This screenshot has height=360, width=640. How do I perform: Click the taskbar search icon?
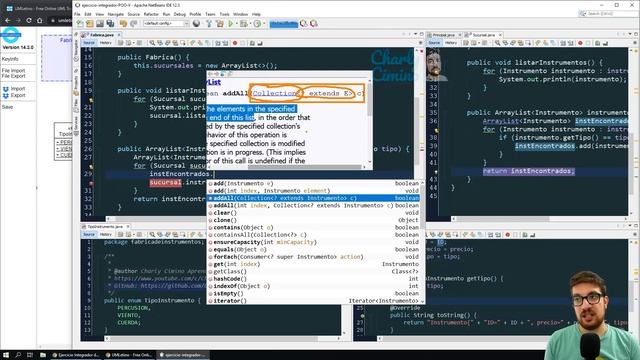[x=18, y=355]
